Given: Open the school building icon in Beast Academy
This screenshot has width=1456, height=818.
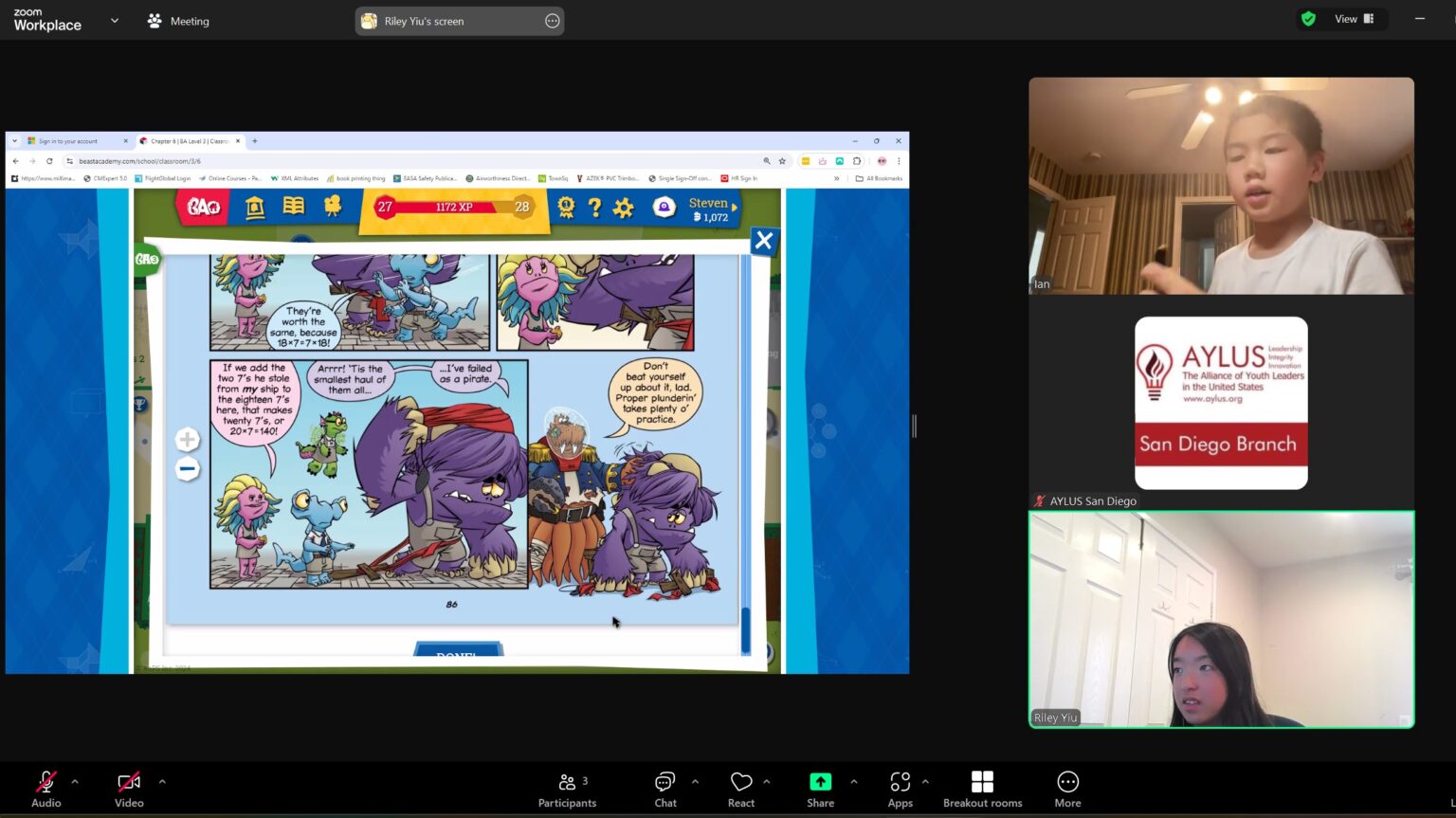Looking at the screenshot, I should click(x=255, y=208).
